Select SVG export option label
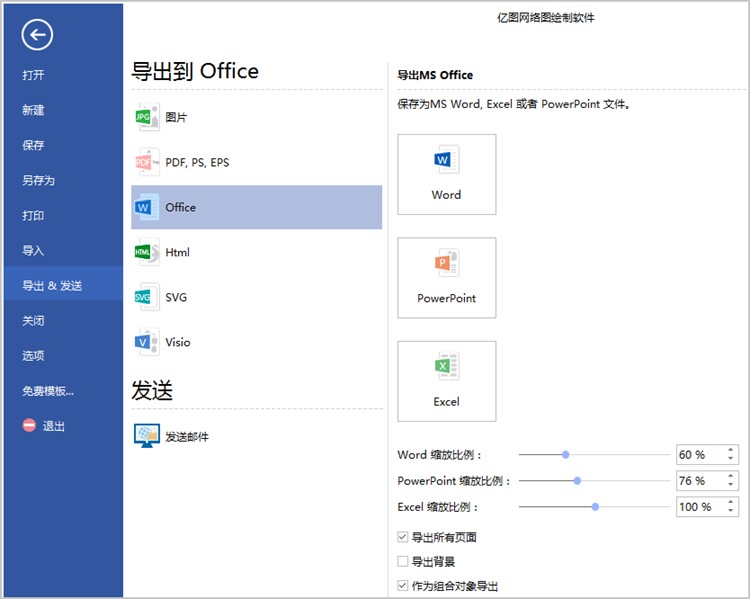 pyautogui.click(x=176, y=297)
